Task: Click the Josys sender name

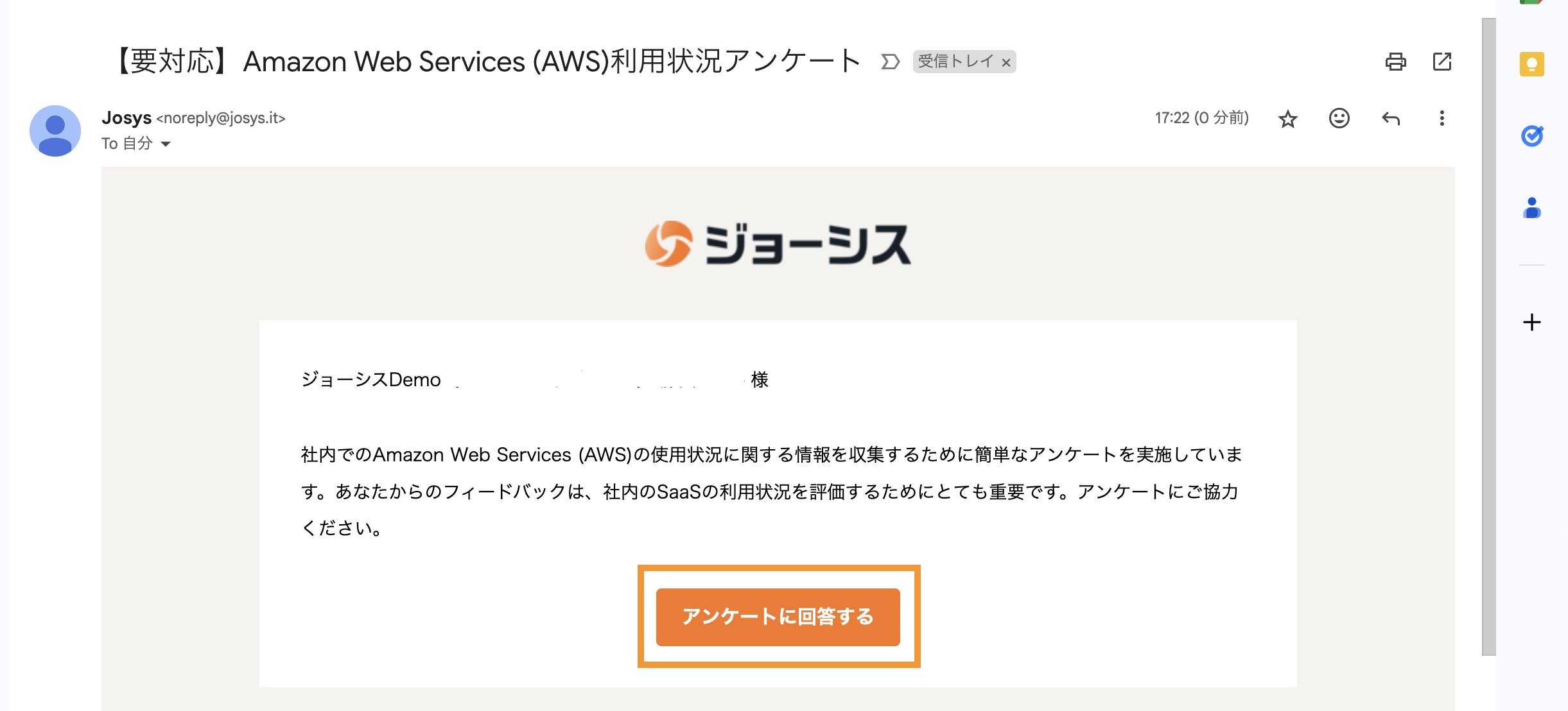Action: [126, 118]
